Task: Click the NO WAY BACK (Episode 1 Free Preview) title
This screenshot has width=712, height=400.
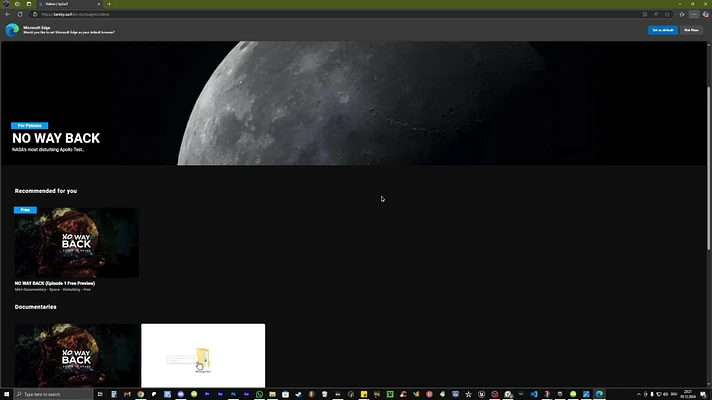Action: (55, 283)
